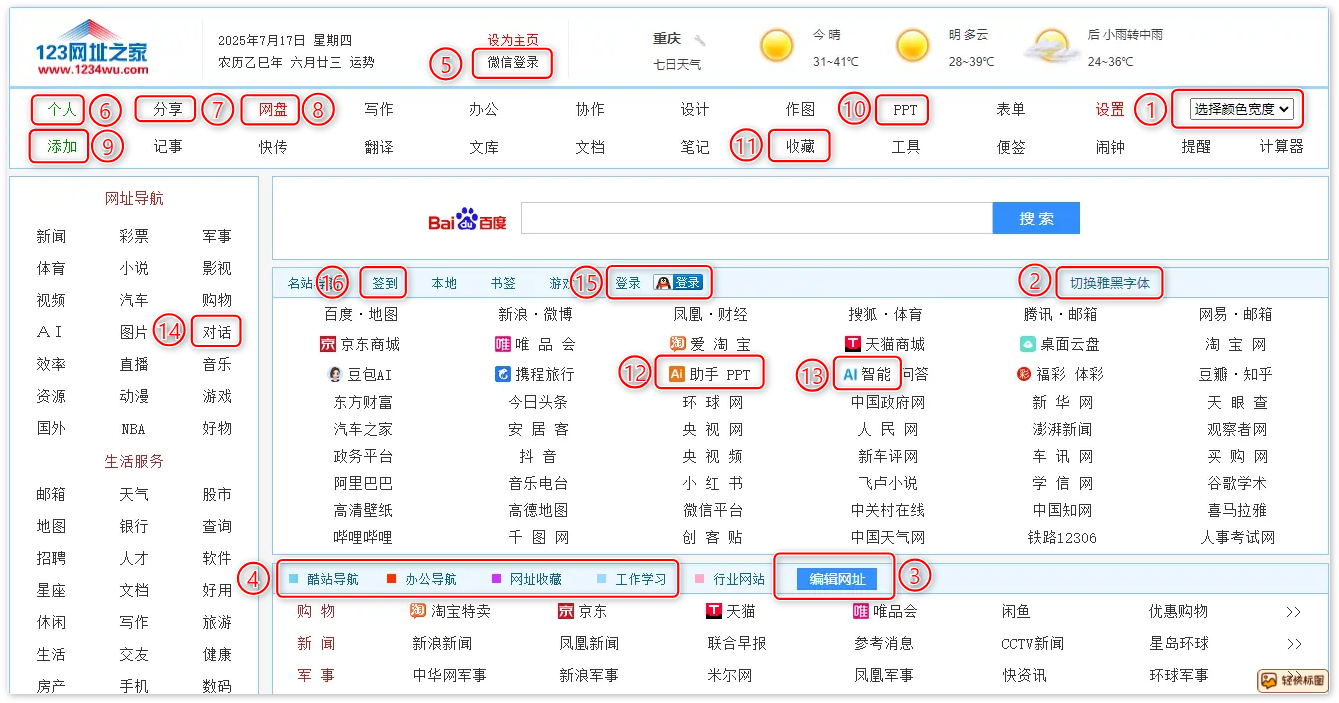Open the 计算器 tool link
Screen dimensions: 1339x703
pyautogui.click(x=1282, y=146)
